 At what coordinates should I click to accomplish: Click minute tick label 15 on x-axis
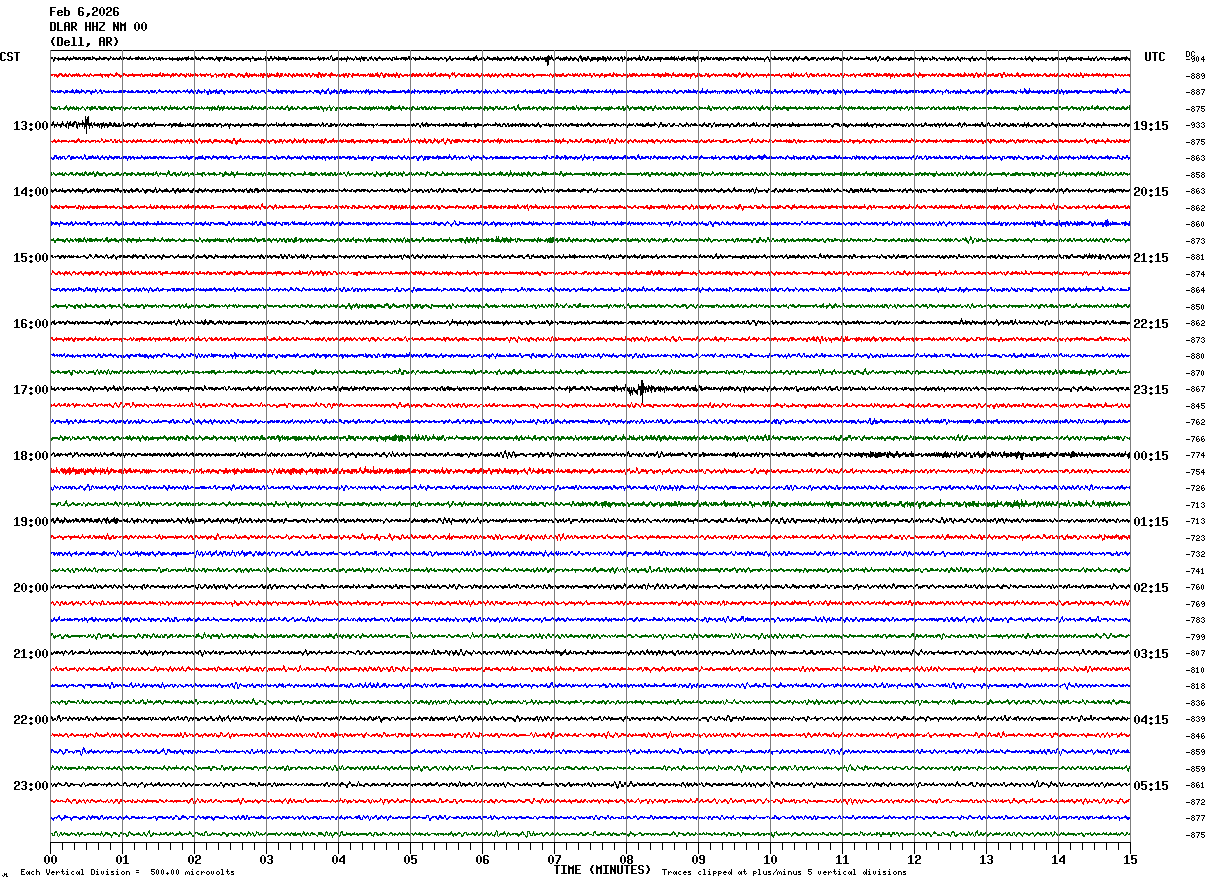point(1130,860)
